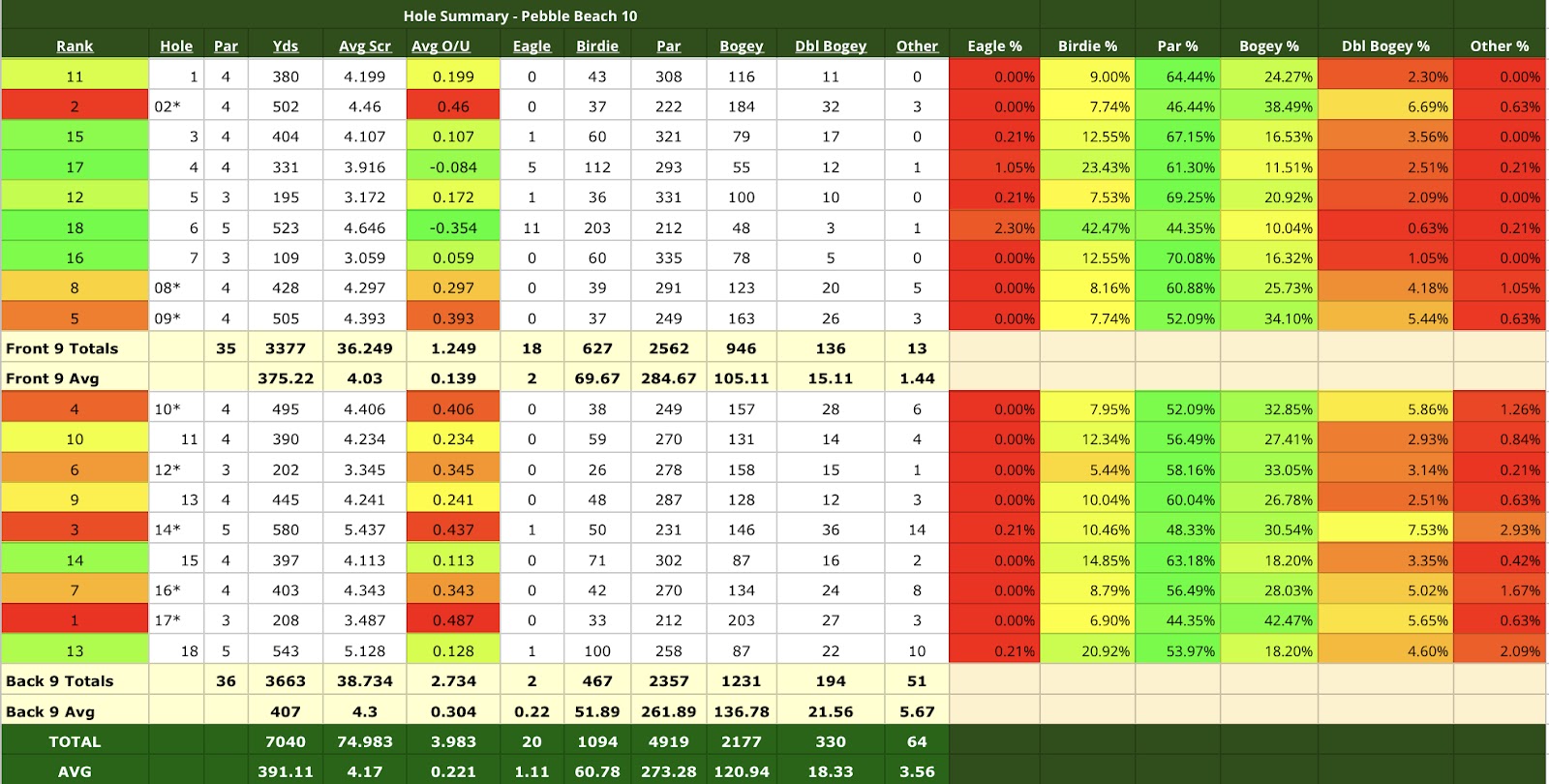Select the total pars '4919'
1549x784 pixels.
pyautogui.click(x=669, y=741)
